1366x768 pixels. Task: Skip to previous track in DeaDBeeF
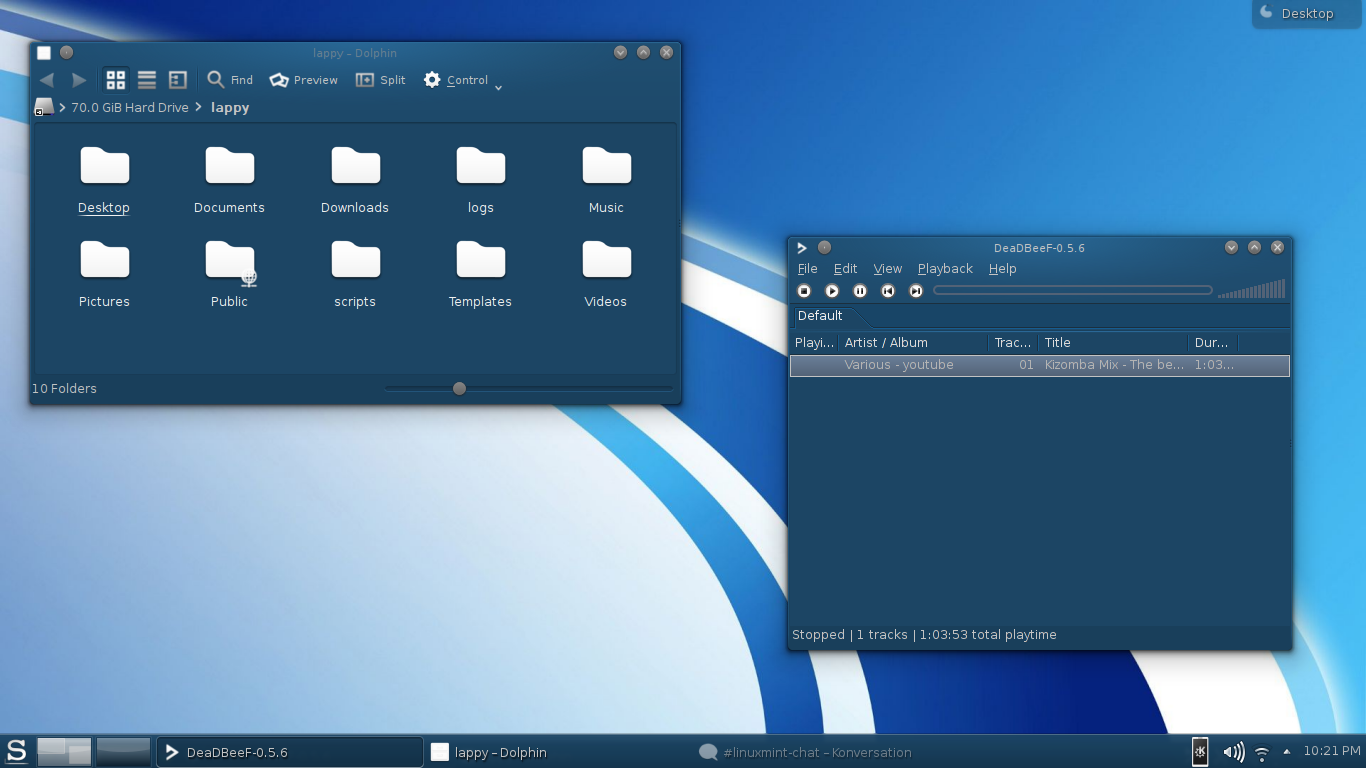(888, 291)
